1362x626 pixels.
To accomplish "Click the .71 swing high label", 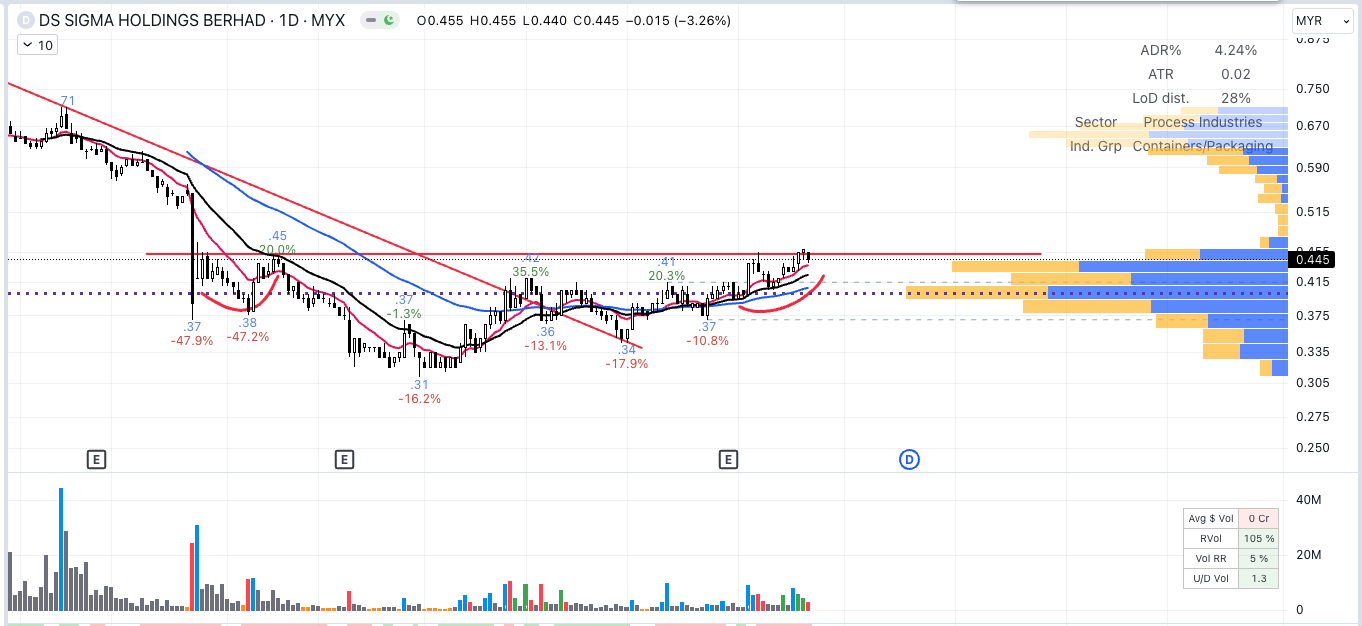I will pos(66,100).
